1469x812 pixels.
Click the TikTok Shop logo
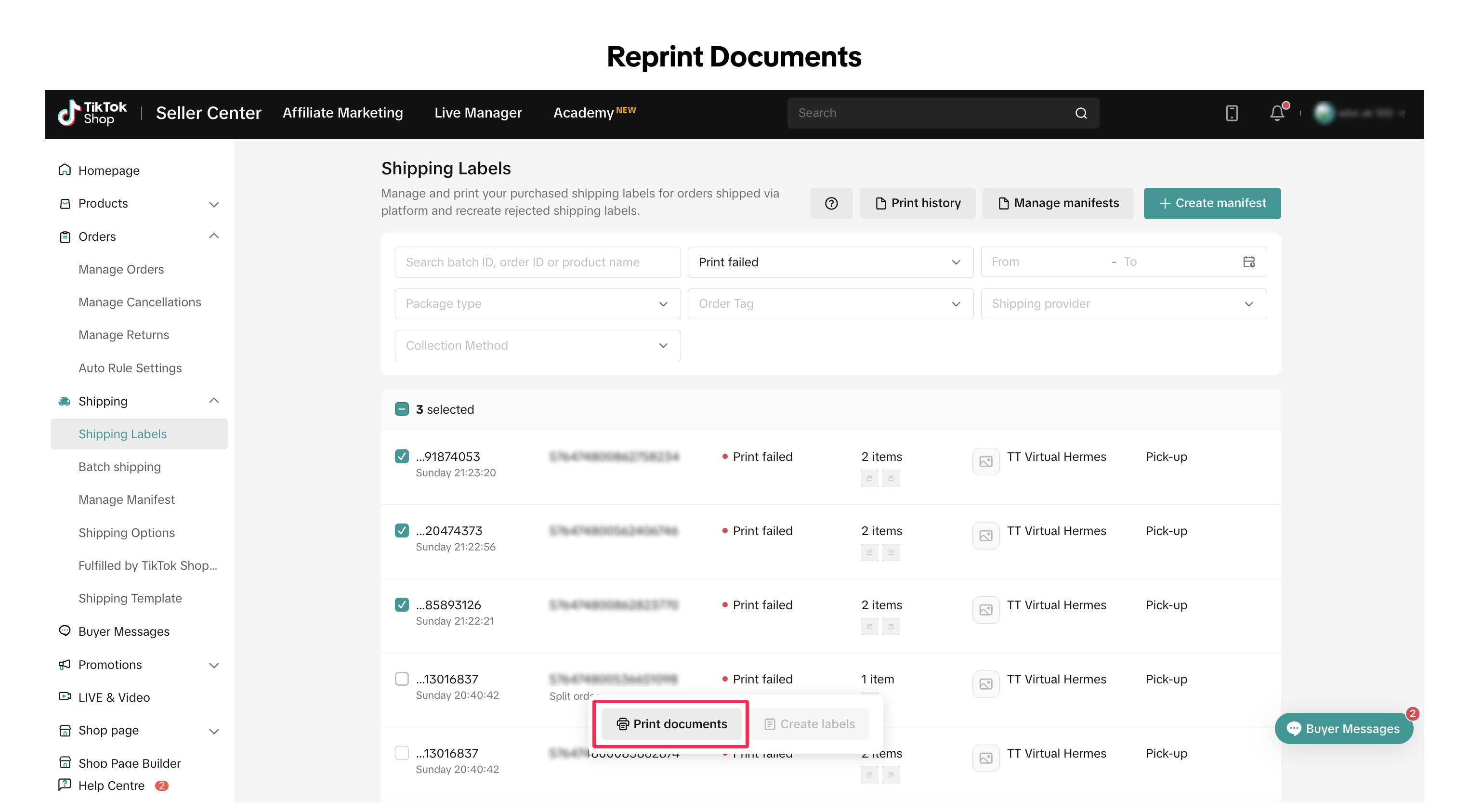point(92,113)
